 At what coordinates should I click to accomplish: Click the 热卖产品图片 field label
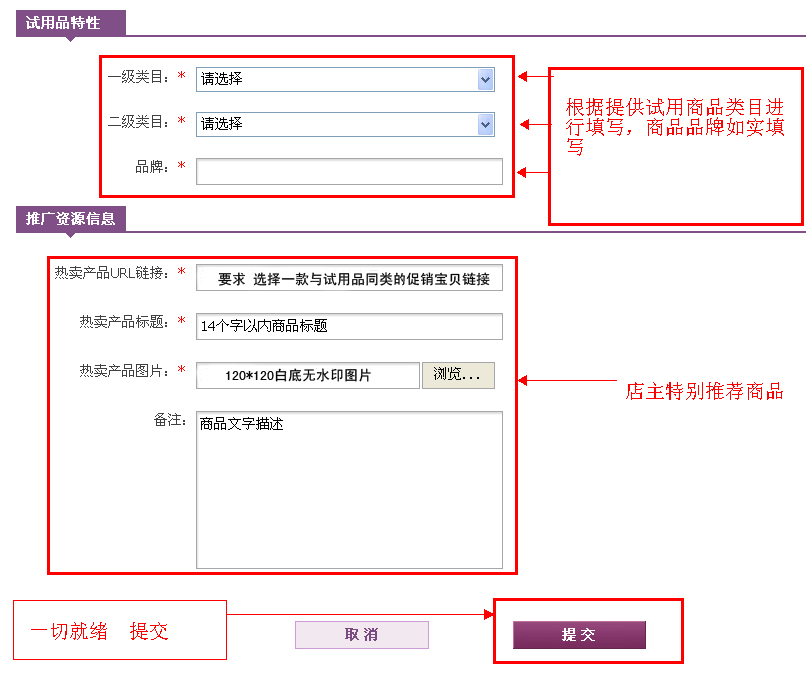coord(126,370)
